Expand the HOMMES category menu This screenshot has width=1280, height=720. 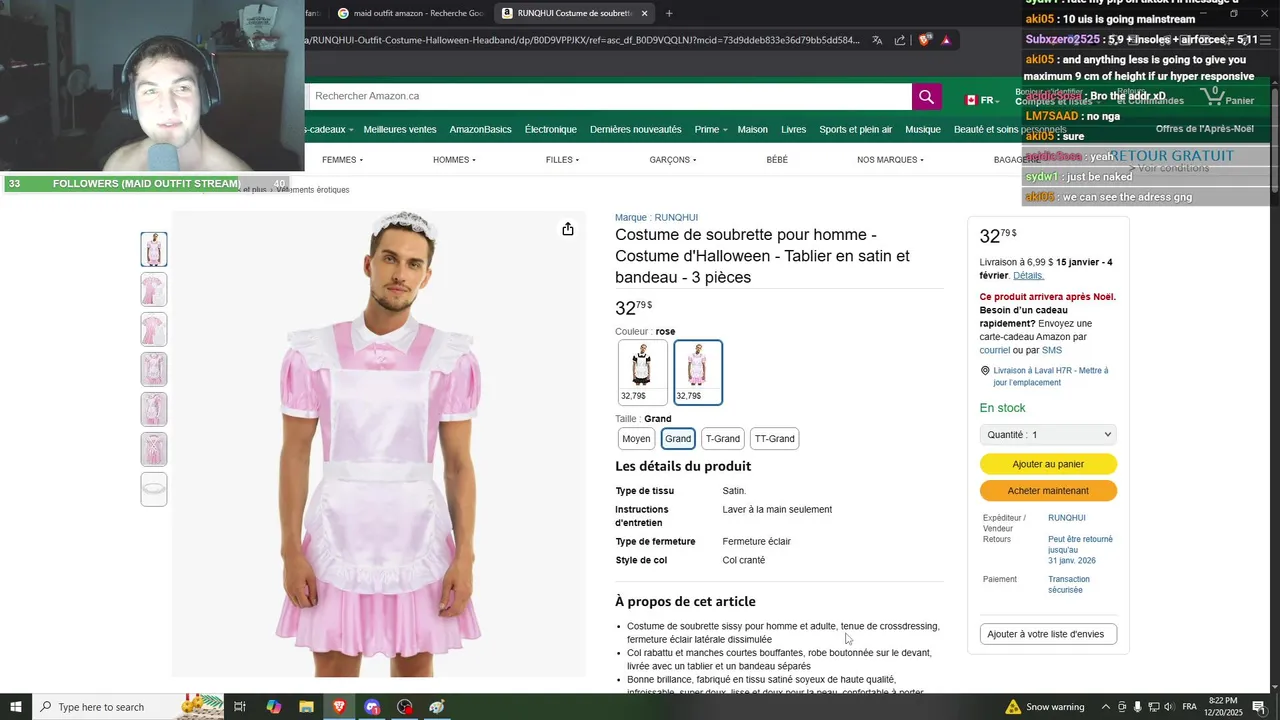click(x=454, y=160)
